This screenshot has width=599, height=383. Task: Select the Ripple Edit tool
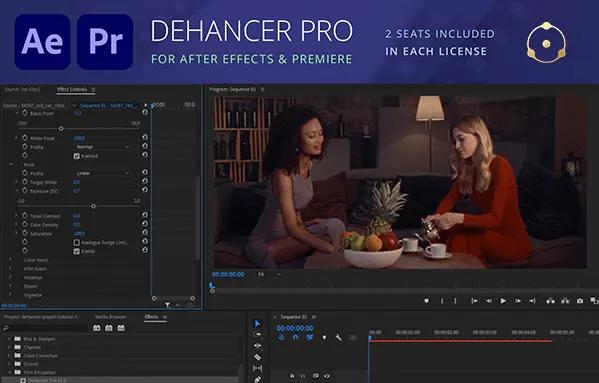pos(257,346)
